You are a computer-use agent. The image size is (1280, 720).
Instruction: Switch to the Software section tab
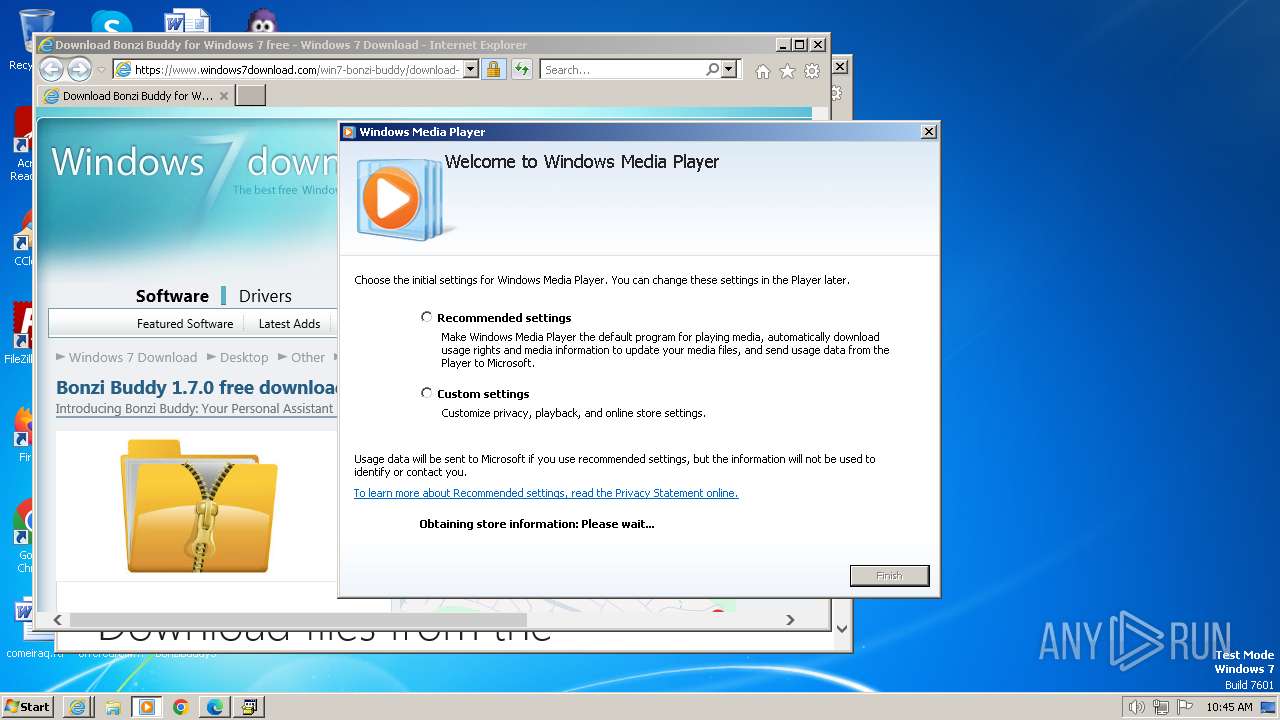point(172,296)
